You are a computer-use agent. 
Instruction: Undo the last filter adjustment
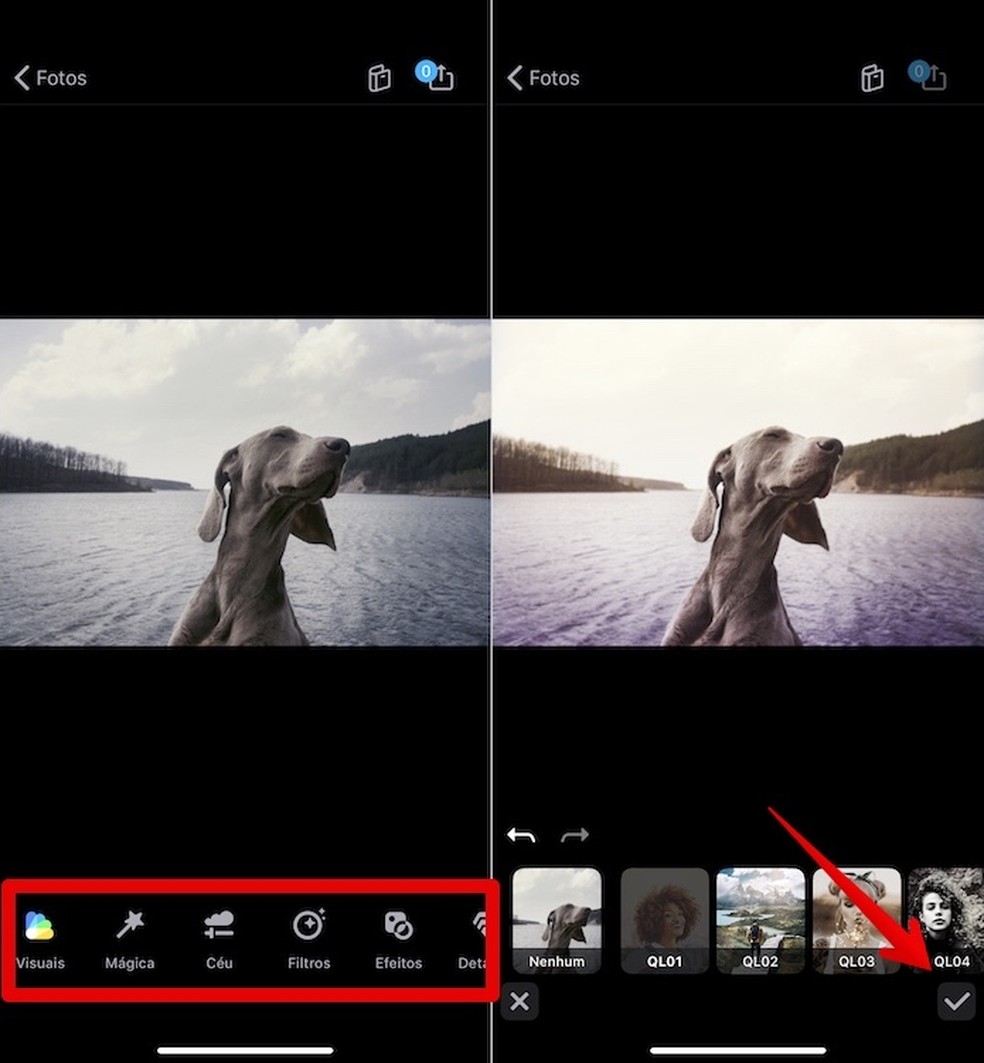pyautogui.click(x=521, y=834)
